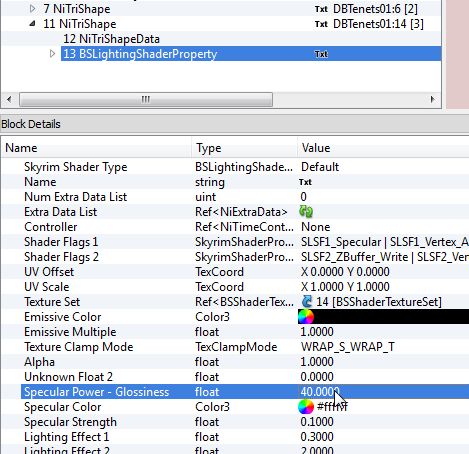
Task: Select Specular Power Glossiness value 40.0000
Action: [319, 392]
